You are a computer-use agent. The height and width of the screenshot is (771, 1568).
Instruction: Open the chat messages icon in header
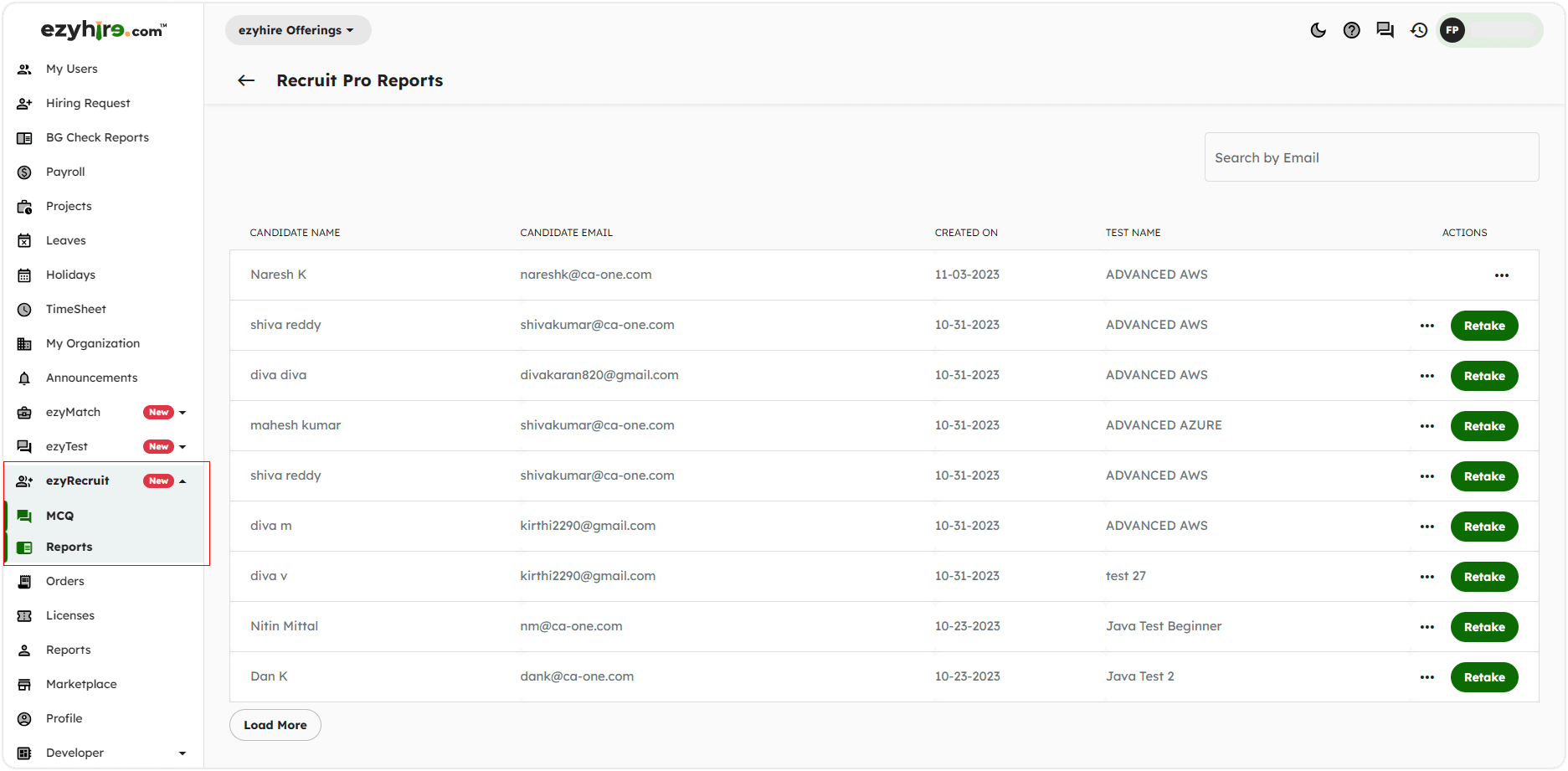pyautogui.click(x=1385, y=30)
